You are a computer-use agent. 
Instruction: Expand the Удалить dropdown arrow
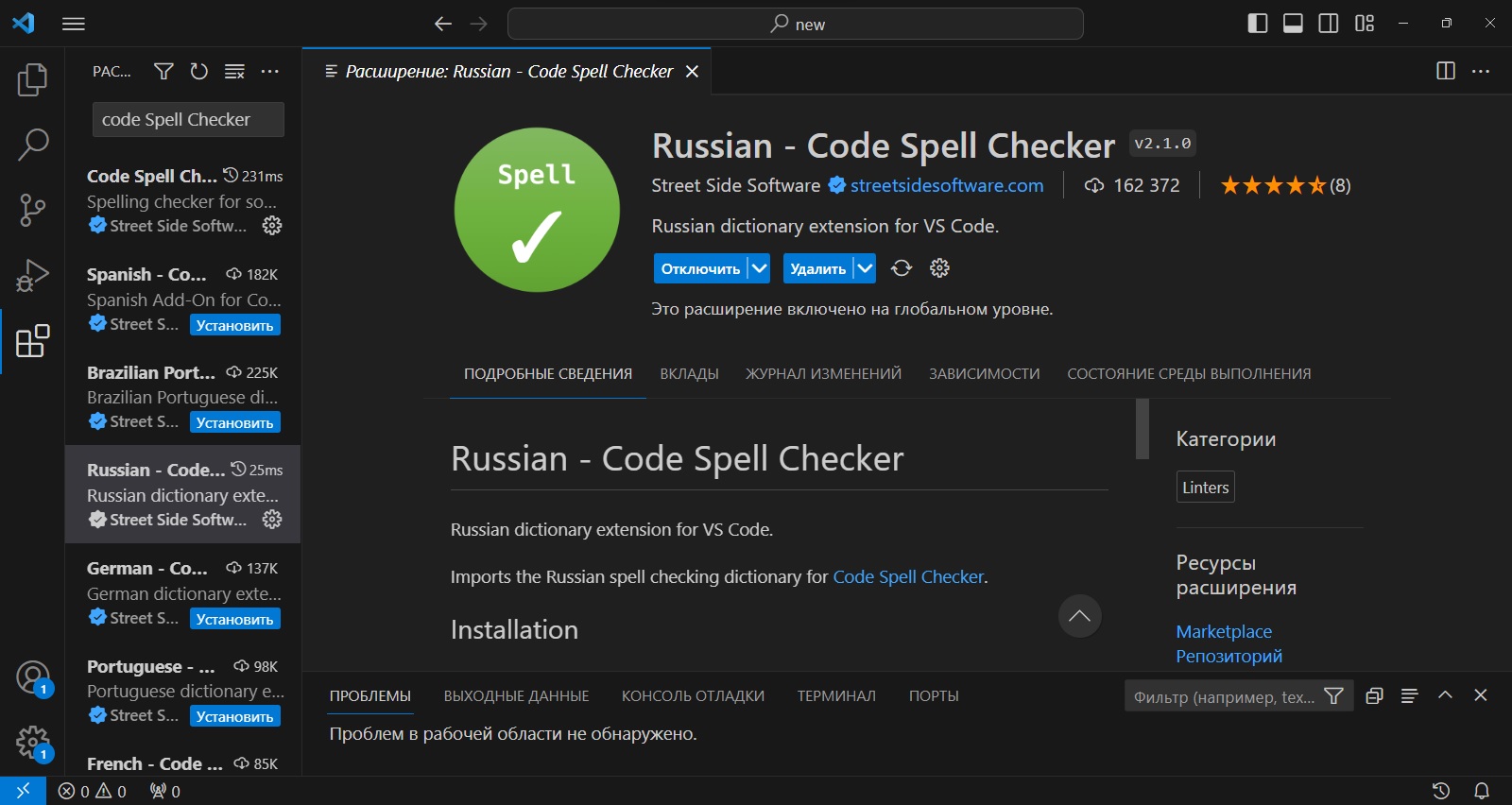[865, 268]
